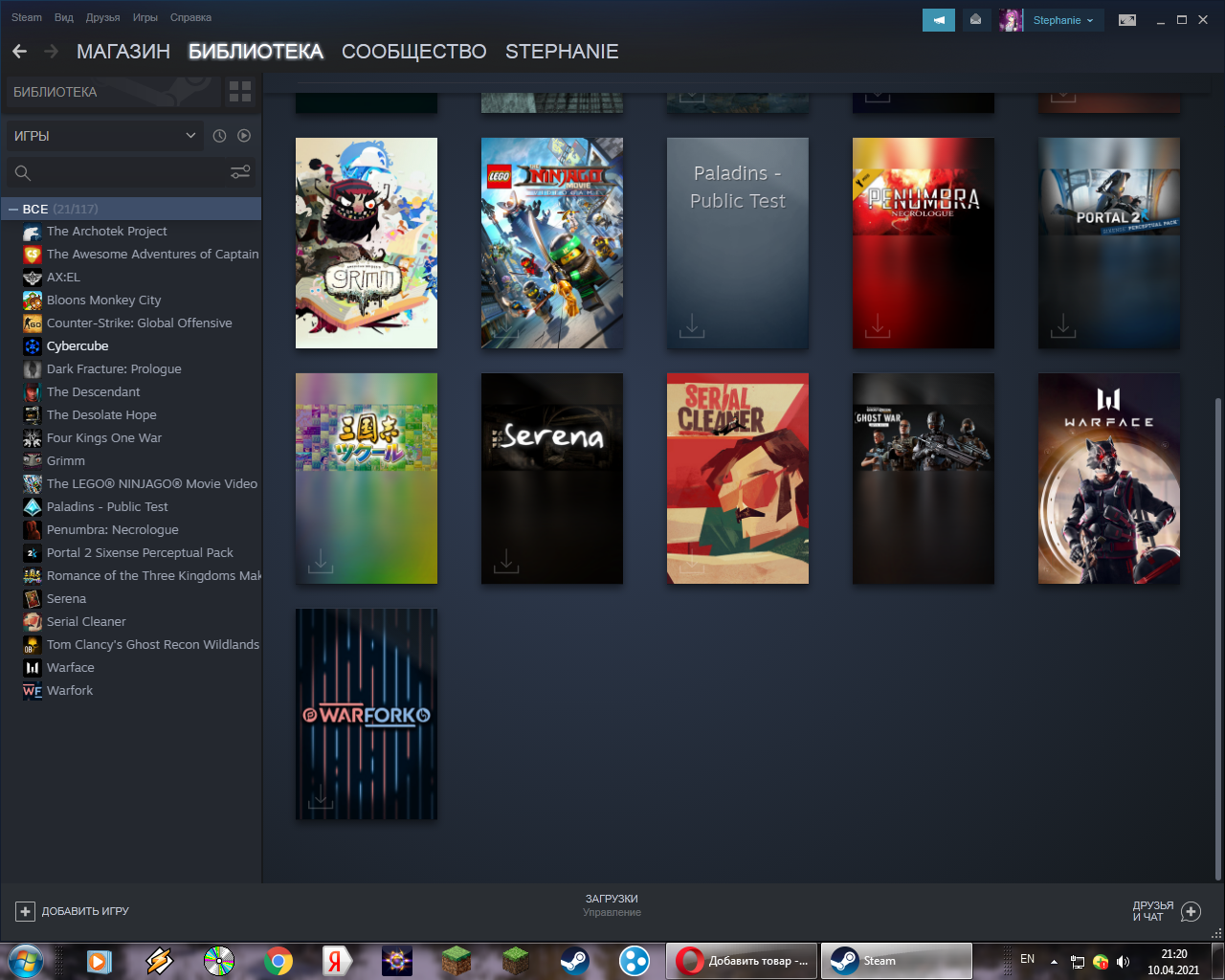Viewport: 1225px width, 980px height.
Task: Open Stephanie's profile avatar
Action: click(x=1011, y=20)
